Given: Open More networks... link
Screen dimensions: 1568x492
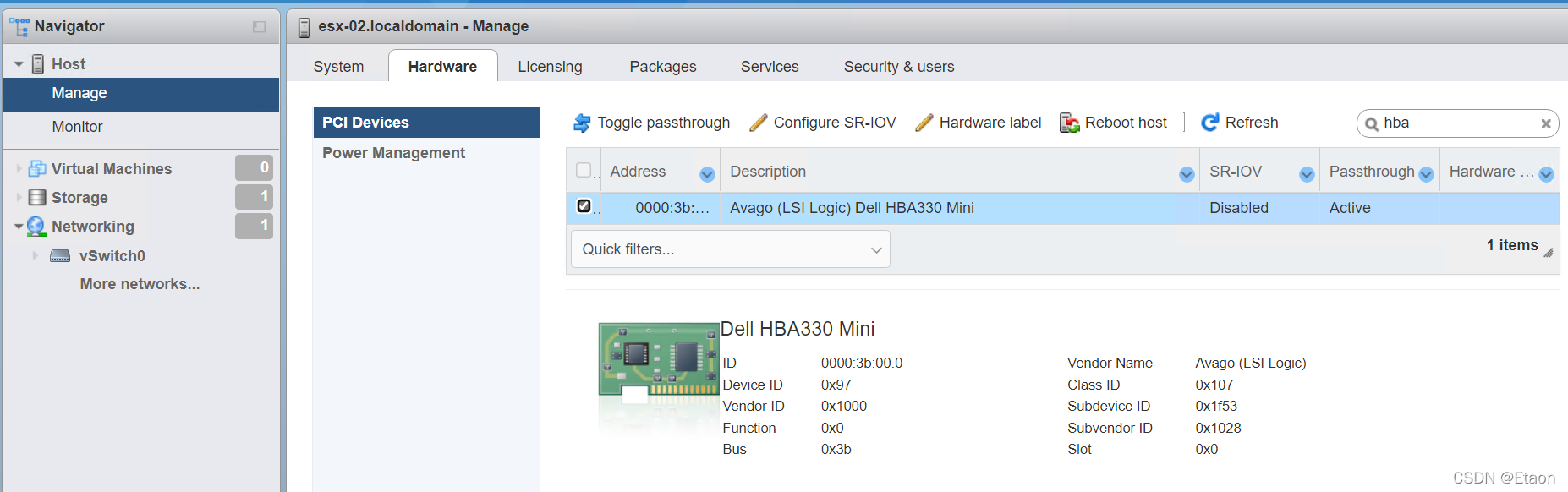Looking at the screenshot, I should point(140,284).
